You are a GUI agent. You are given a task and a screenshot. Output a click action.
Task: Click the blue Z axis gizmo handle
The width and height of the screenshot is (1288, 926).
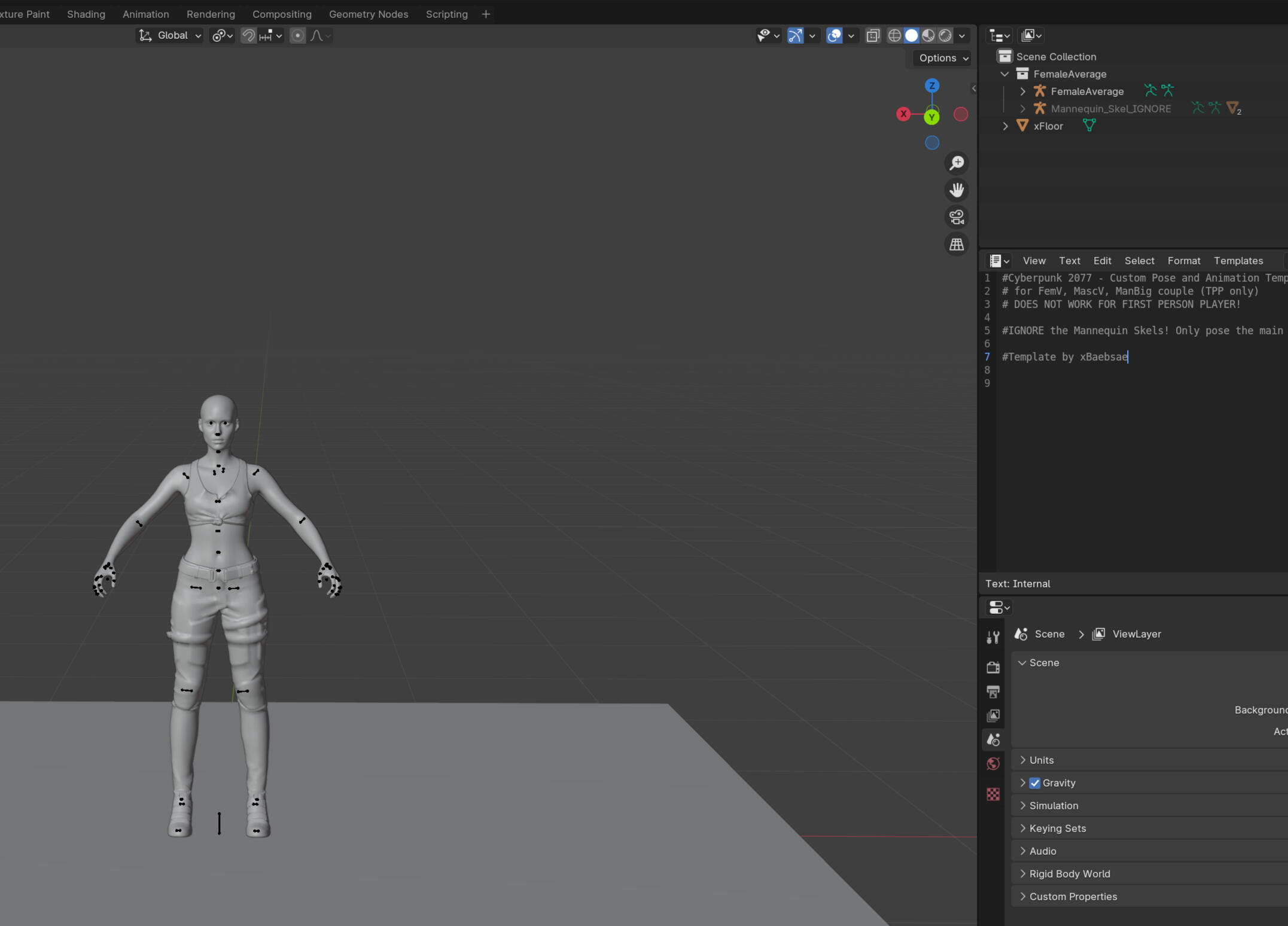931,86
